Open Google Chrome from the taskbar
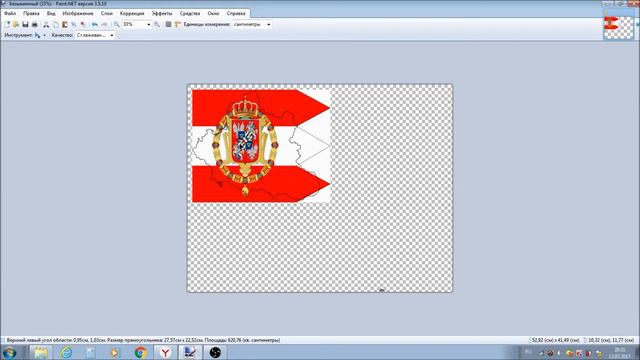The image size is (640, 360). click(x=140, y=353)
